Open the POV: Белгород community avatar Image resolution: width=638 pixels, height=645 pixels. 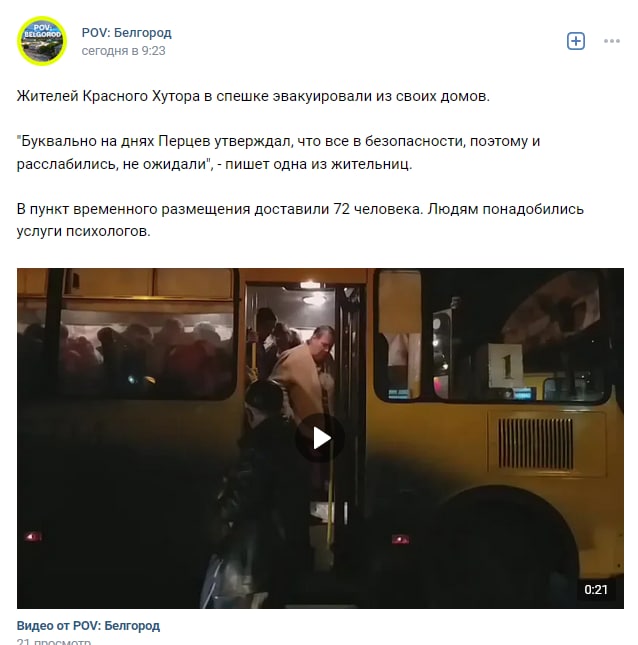pyautogui.click(x=42, y=41)
